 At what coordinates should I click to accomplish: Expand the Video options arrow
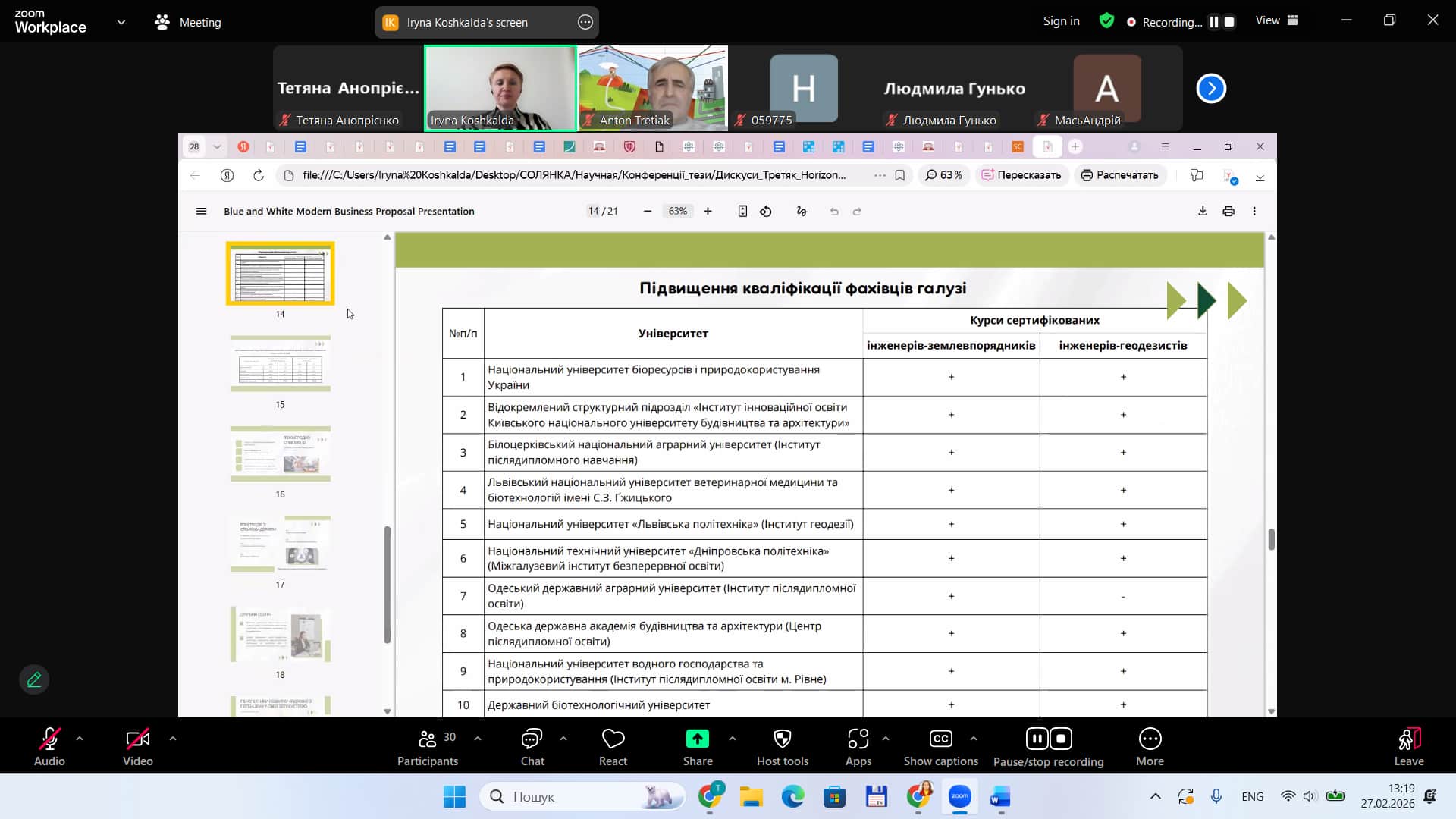(173, 738)
